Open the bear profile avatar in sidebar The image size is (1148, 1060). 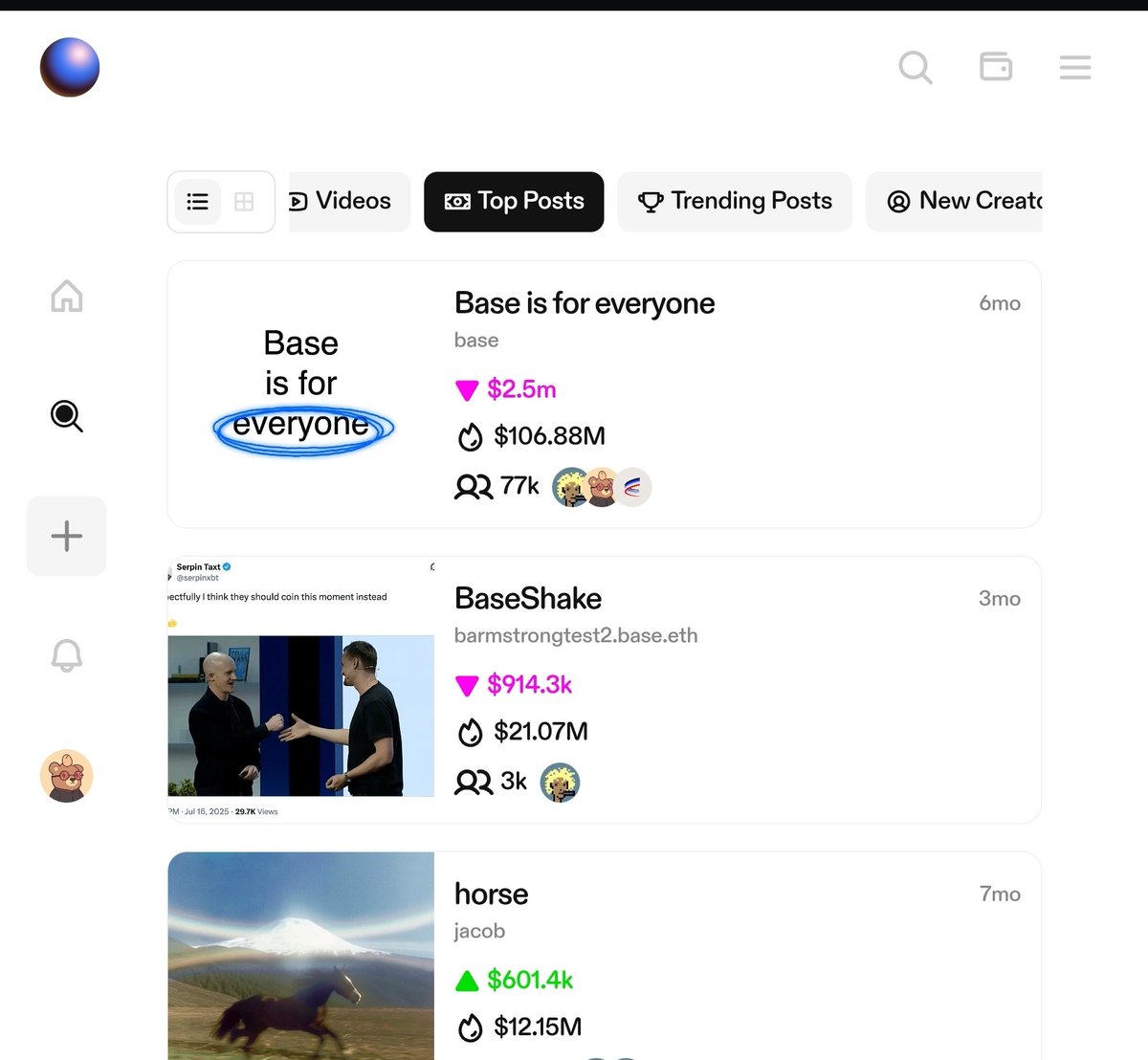67,776
